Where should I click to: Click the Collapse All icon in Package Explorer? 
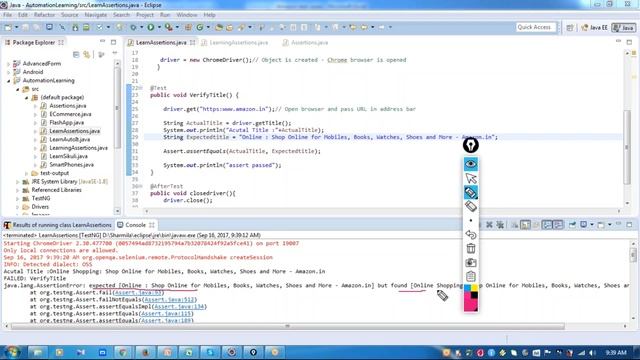76,54
